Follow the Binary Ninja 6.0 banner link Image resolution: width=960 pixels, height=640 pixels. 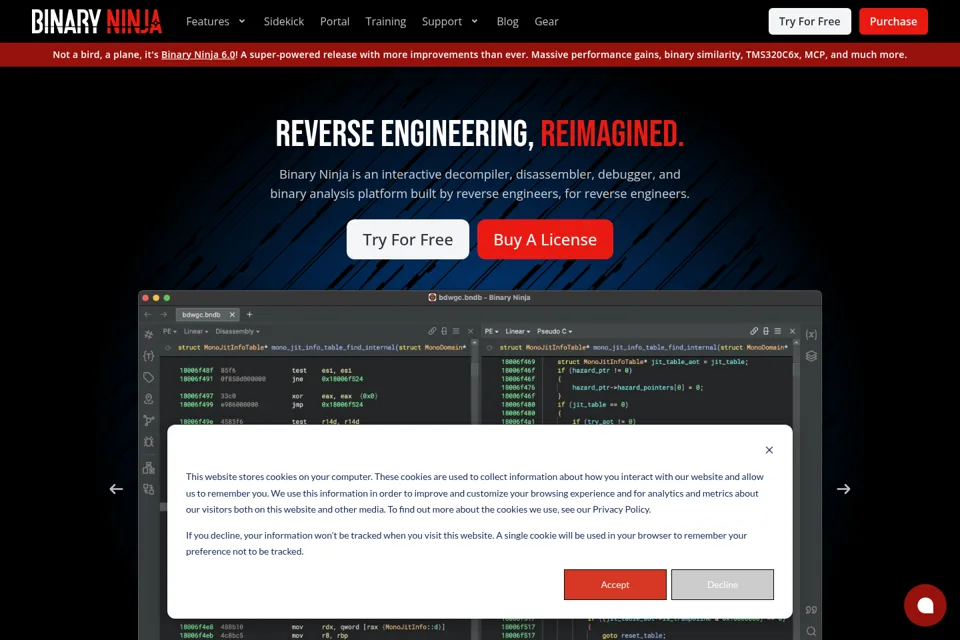[198, 55]
